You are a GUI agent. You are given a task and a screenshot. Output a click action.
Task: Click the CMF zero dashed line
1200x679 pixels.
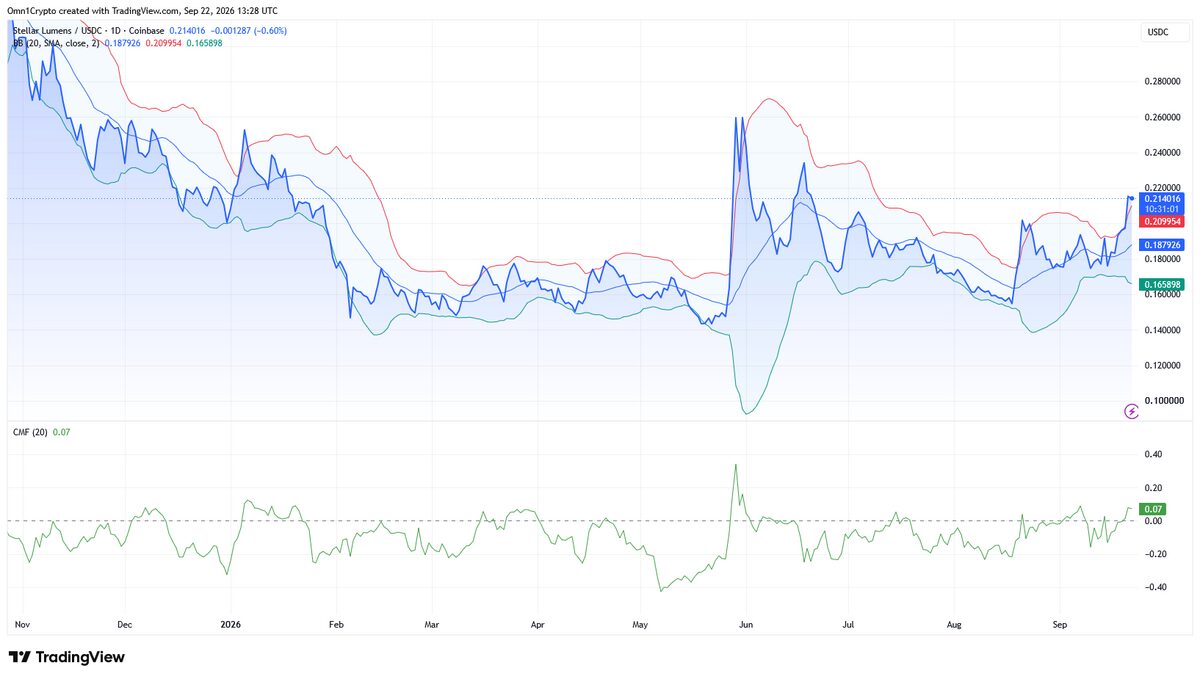click(x=568, y=521)
